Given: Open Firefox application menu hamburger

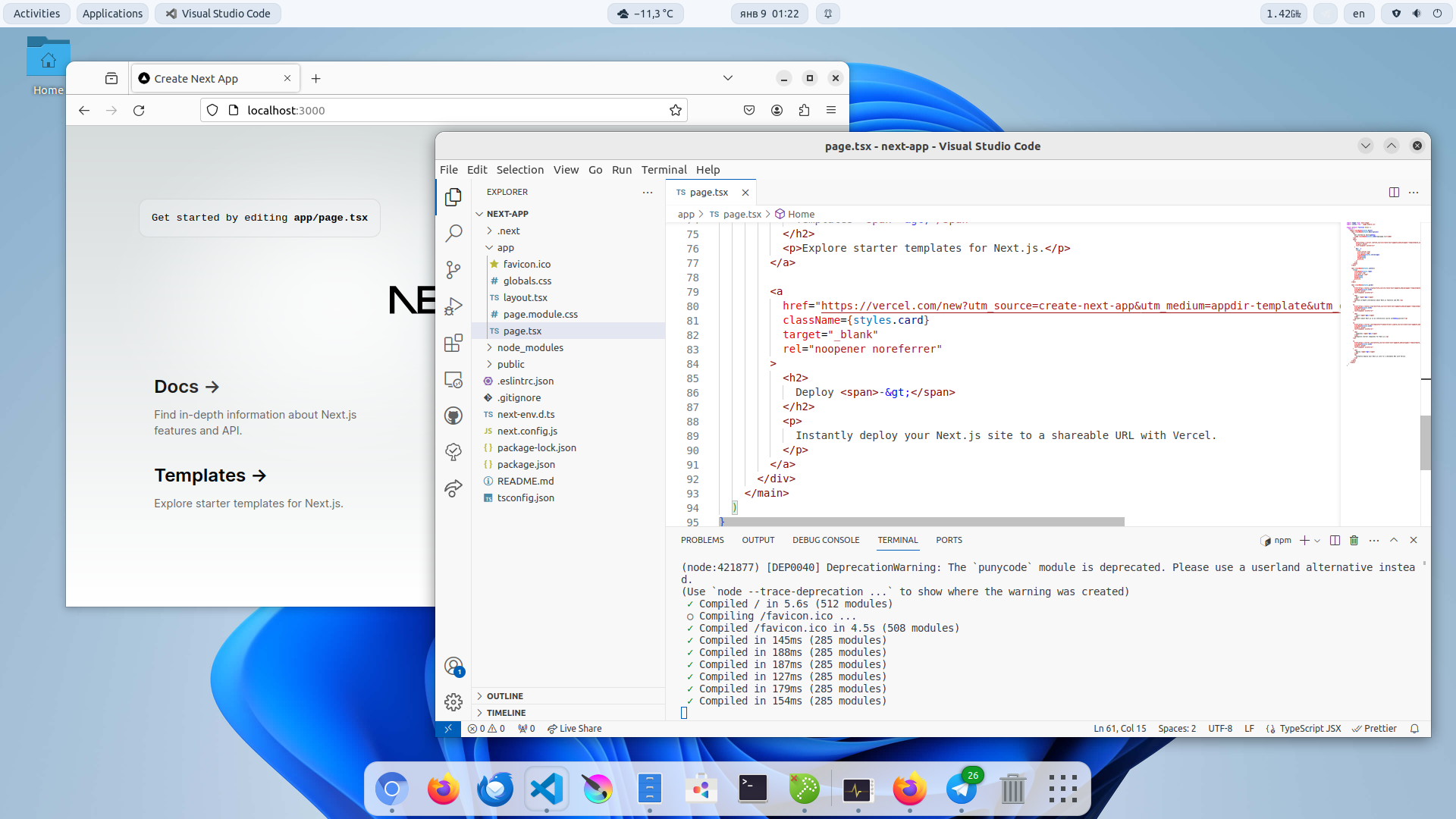Looking at the screenshot, I should point(831,111).
